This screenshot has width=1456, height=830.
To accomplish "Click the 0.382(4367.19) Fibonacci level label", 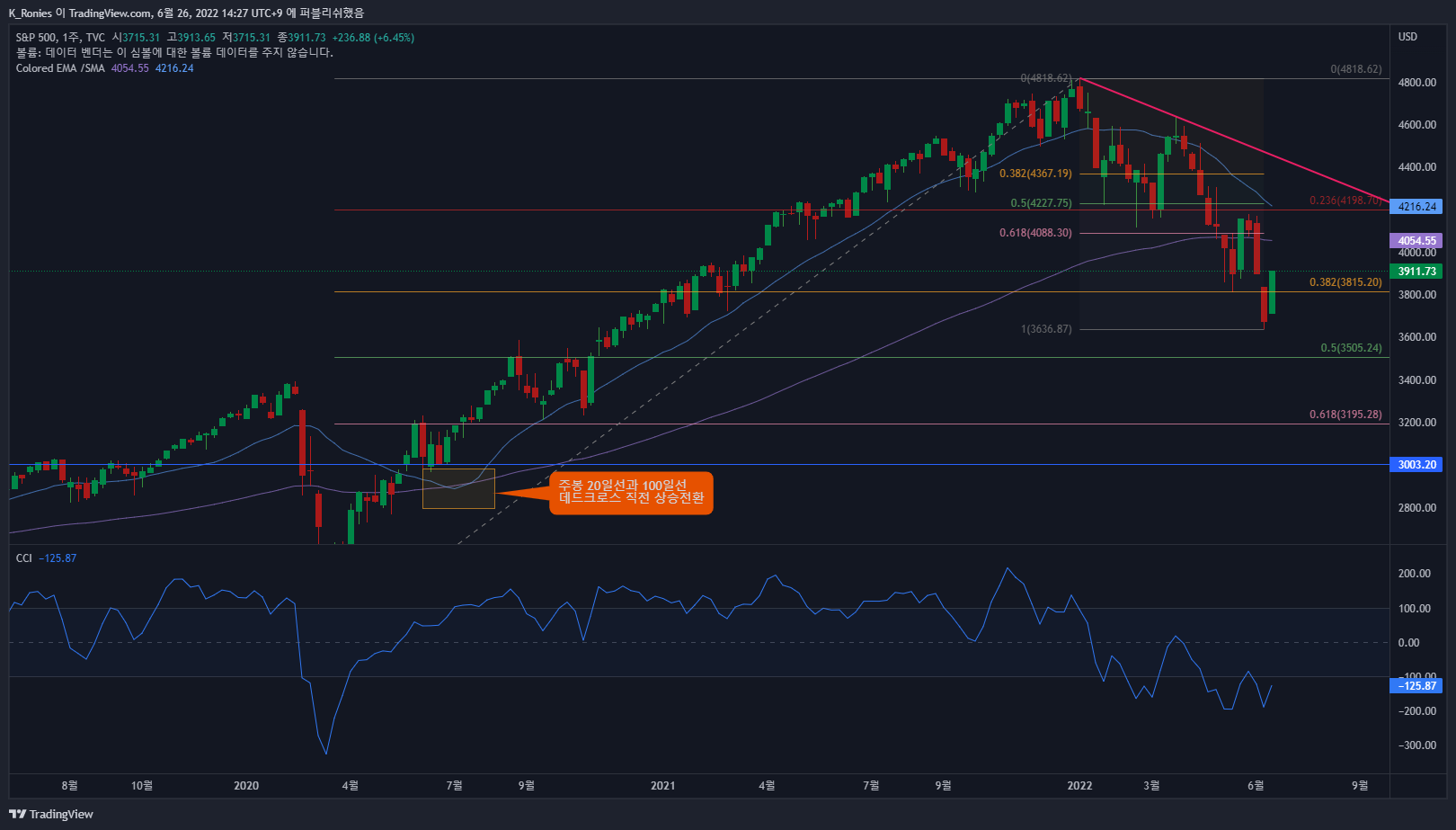I will [x=1035, y=174].
